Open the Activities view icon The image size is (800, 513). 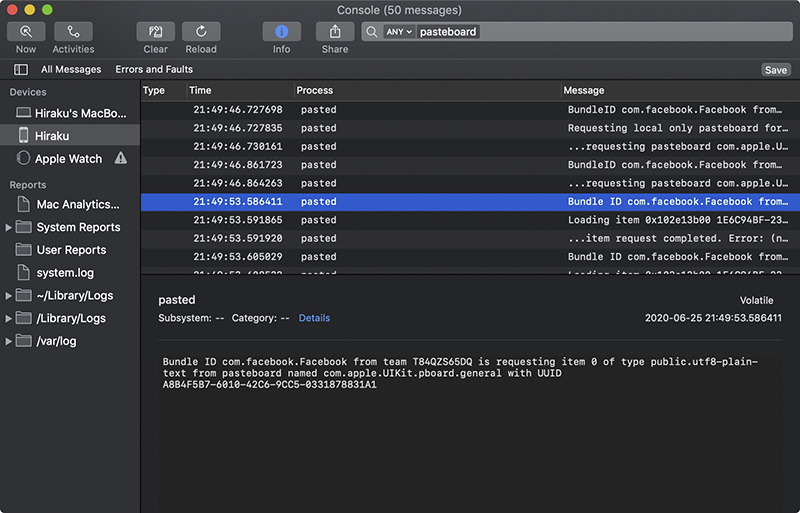coord(73,32)
